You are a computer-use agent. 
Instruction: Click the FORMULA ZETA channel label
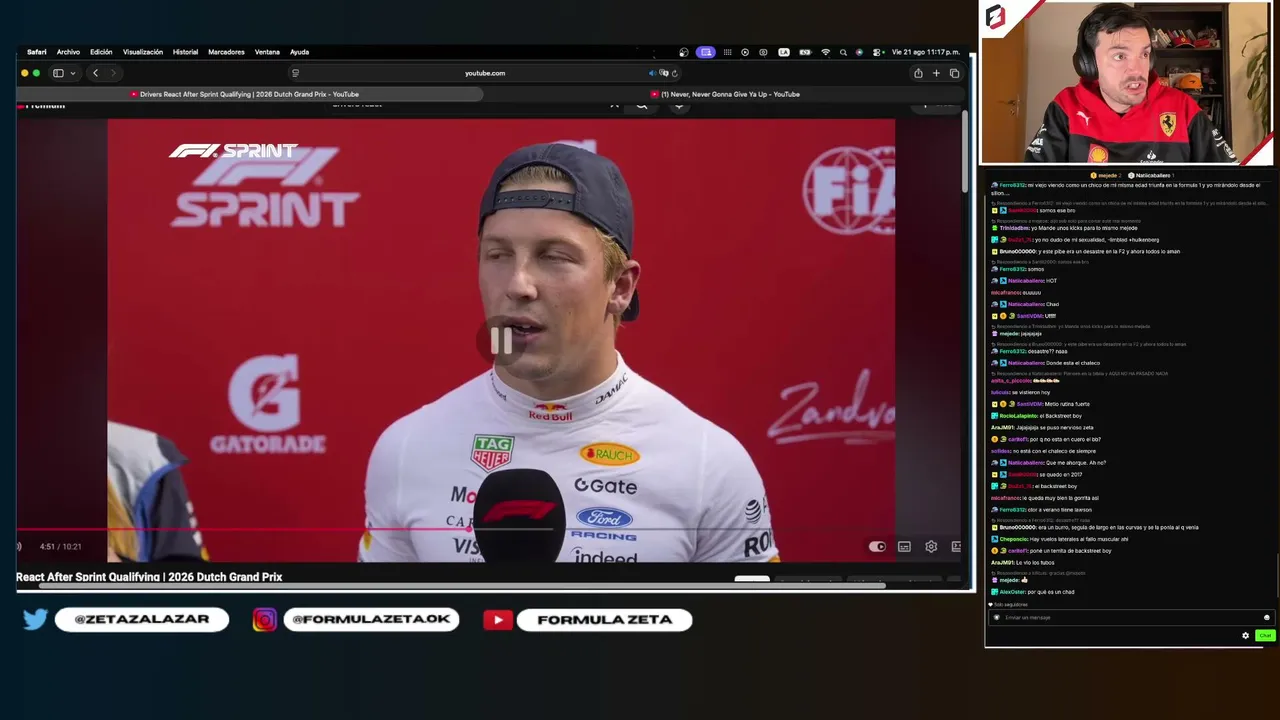(604, 620)
